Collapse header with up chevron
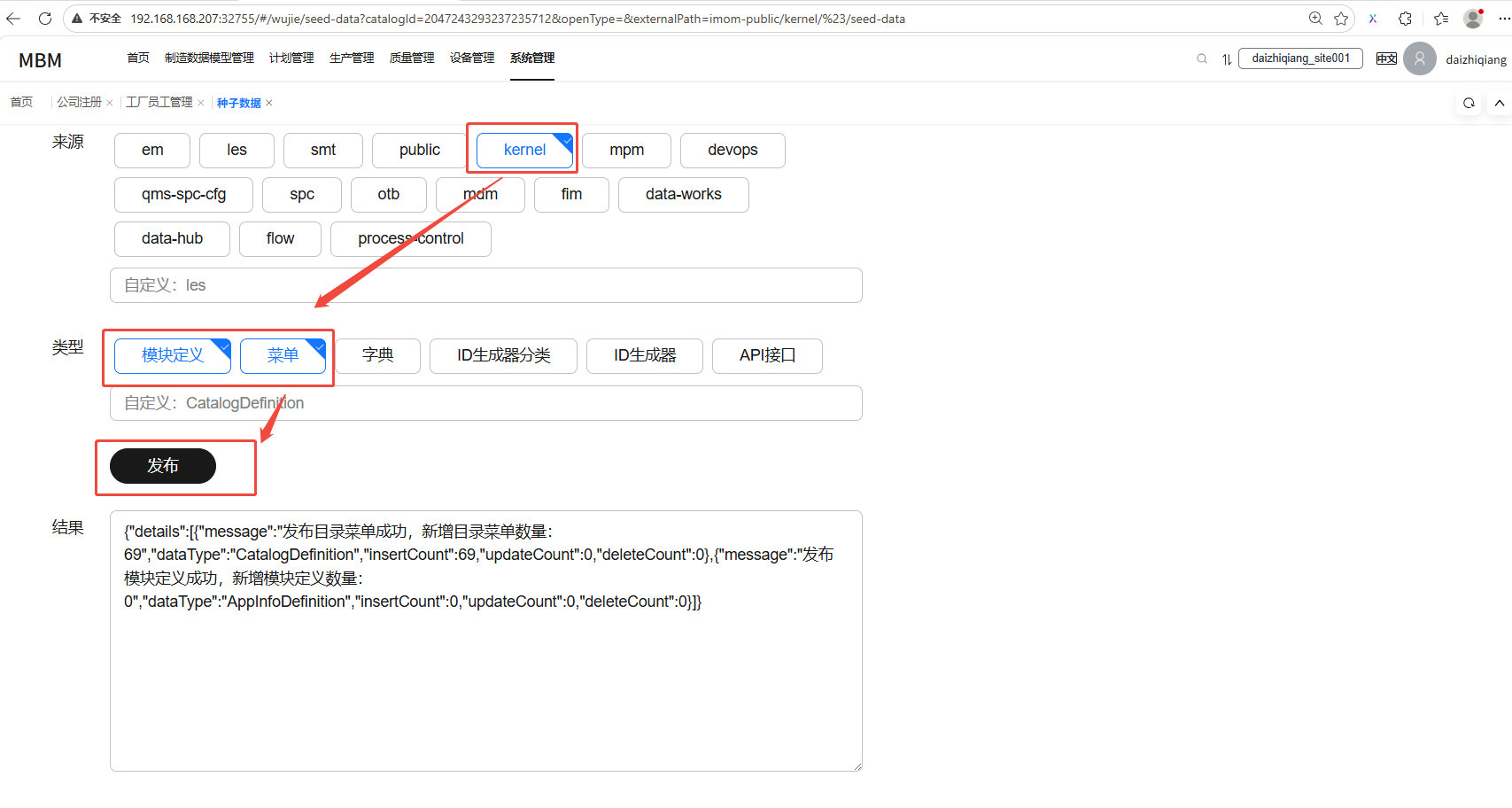 tap(1499, 103)
